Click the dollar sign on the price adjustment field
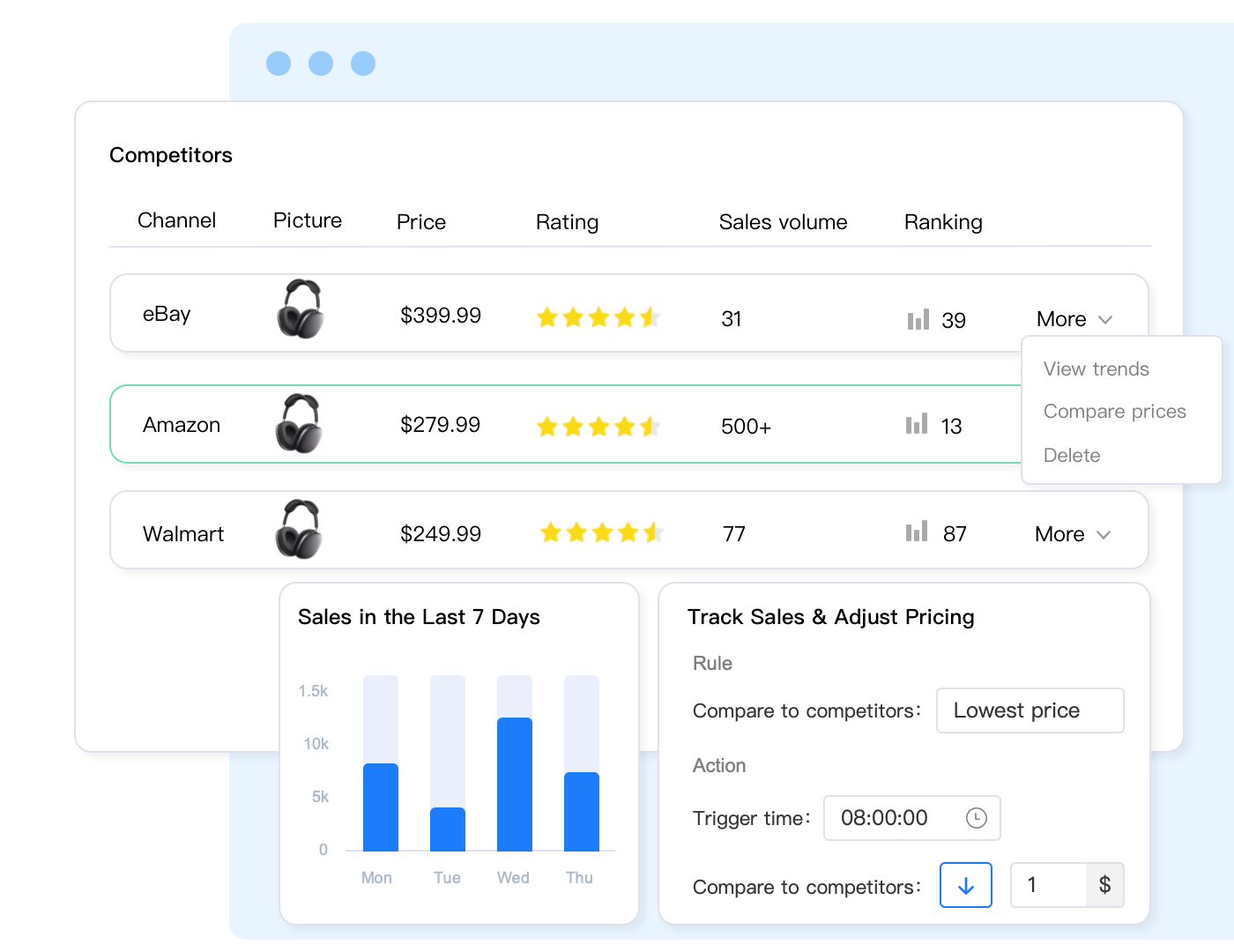 click(1104, 885)
